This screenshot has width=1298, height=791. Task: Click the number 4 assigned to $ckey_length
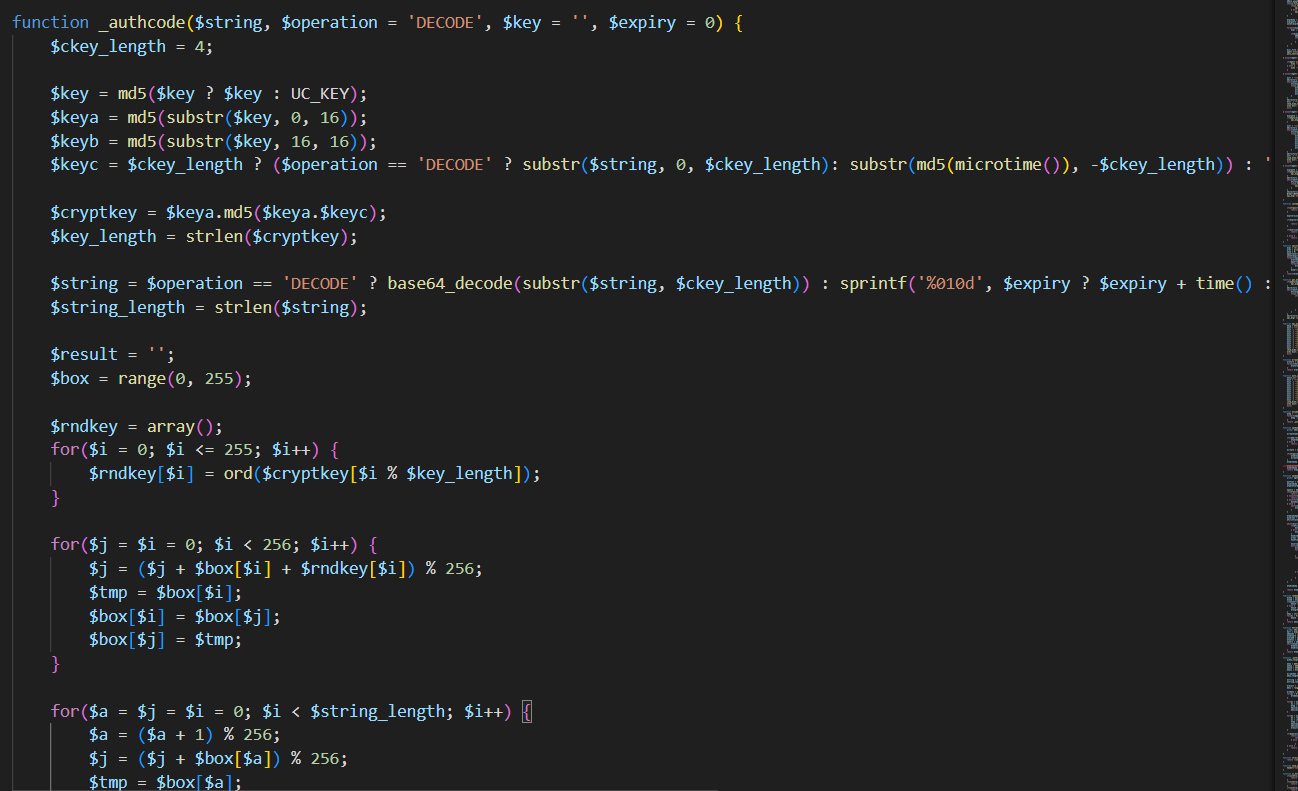tap(209, 46)
